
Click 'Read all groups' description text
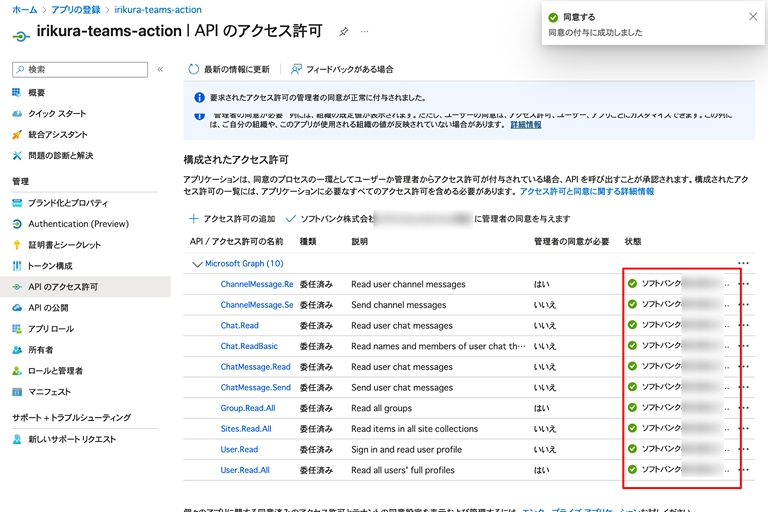381,408
